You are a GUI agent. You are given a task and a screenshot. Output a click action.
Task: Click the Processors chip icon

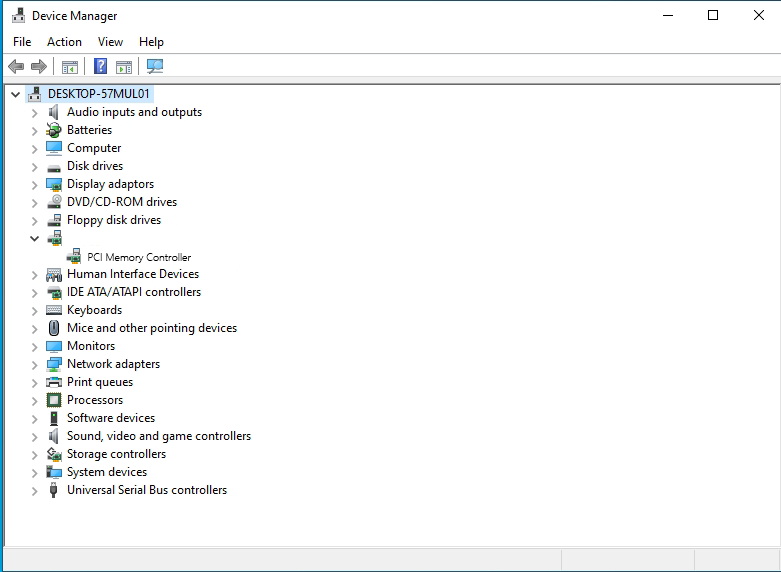tap(54, 400)
